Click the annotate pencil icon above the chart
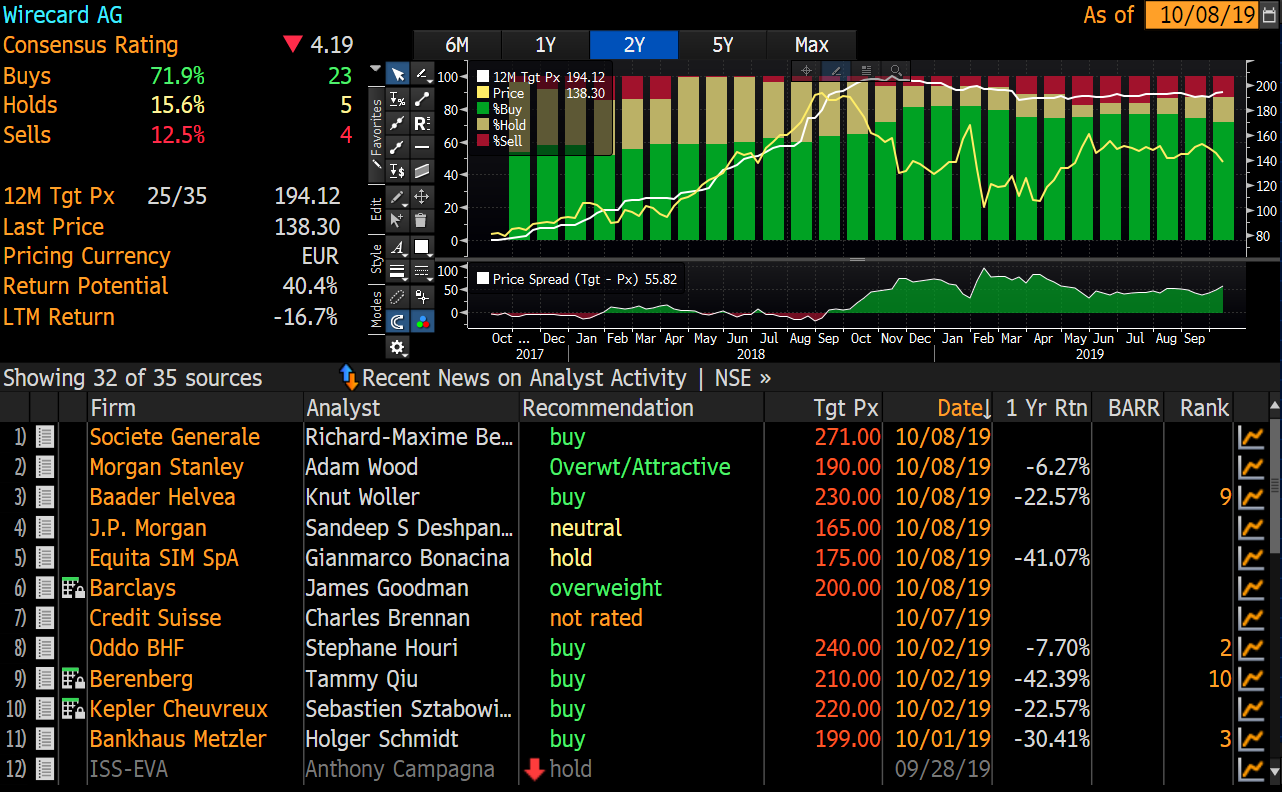The width and height of the screenshot is (1282, 792). point(836,70)
